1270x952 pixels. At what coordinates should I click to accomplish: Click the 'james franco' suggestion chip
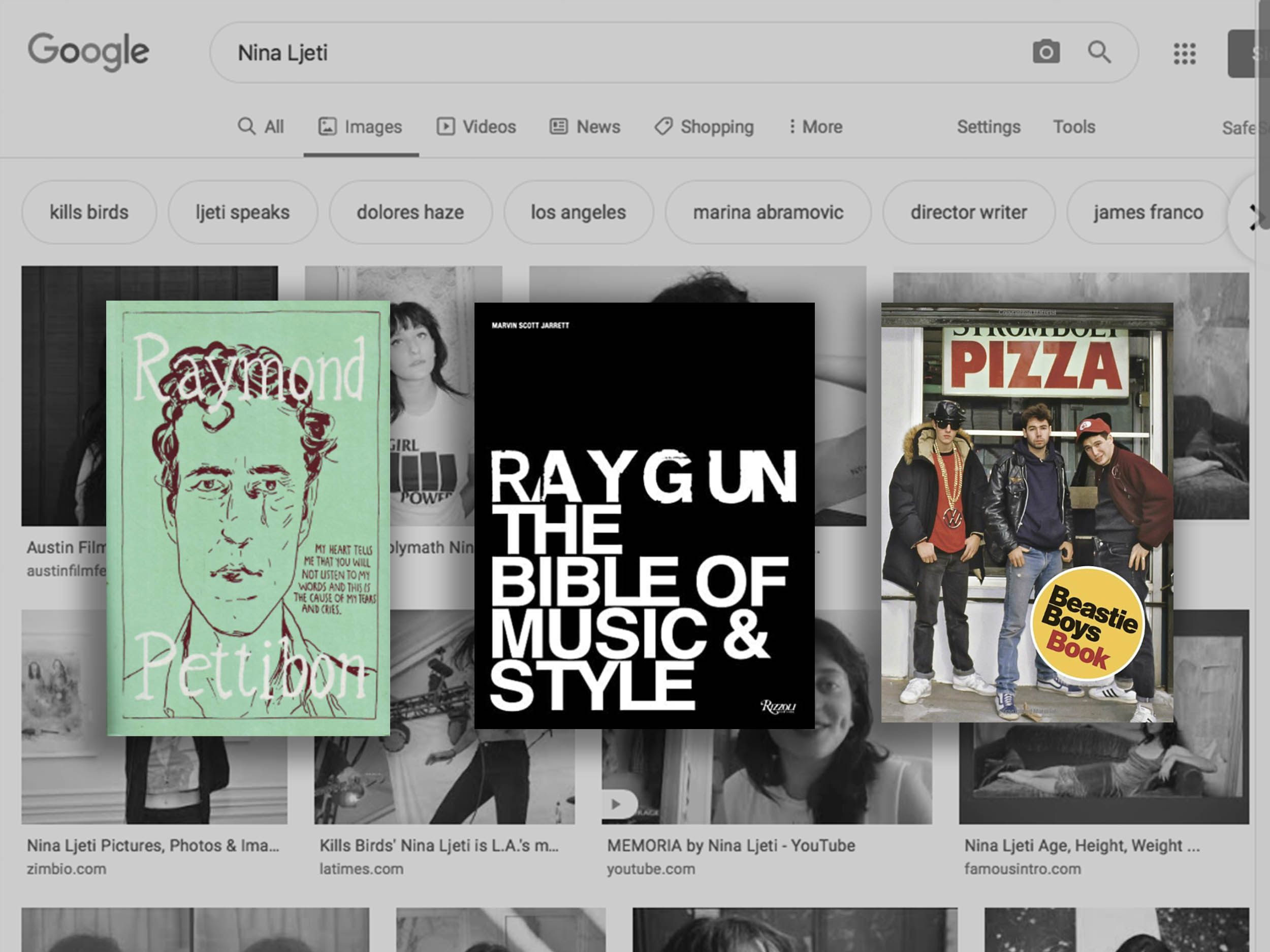coord(1148,212)
